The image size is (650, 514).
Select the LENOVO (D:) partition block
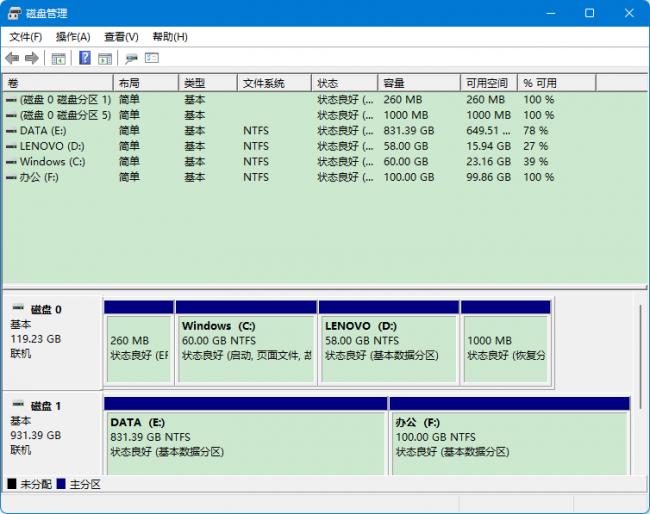click(x=389, y=343)
